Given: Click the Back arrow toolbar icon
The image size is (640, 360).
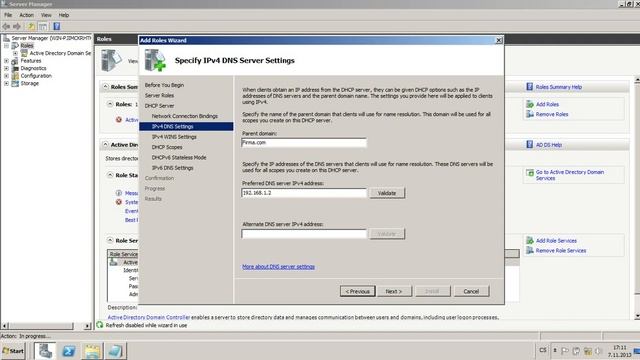Looking at the screenshot, I should (x=6, y=27).
